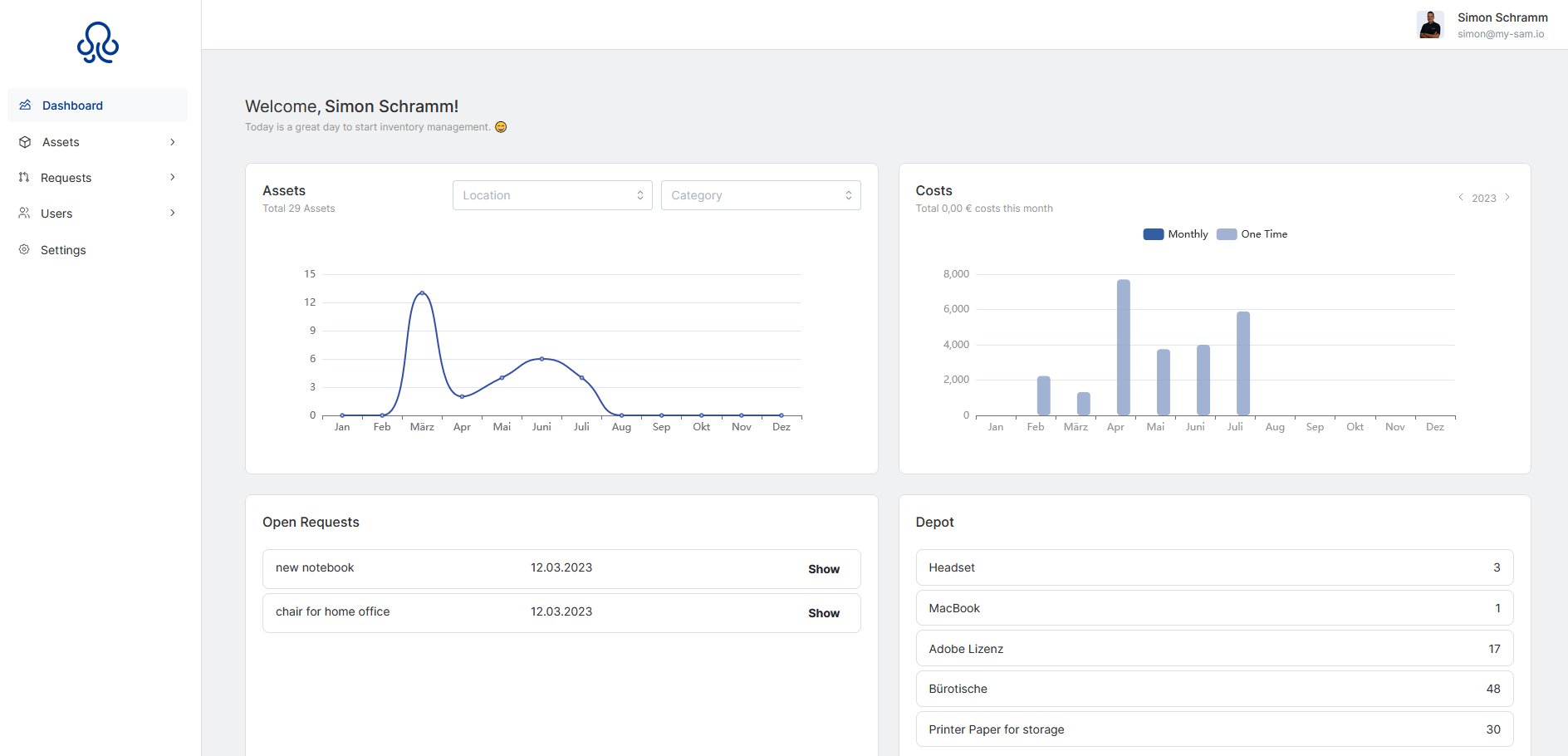Click the octopus logo in the sidebar

[x=98, y=42]
